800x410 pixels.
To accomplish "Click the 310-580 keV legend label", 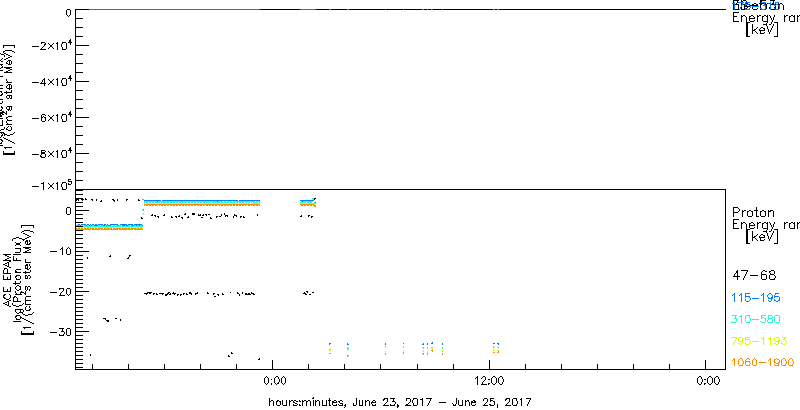I will coord(757,320).
